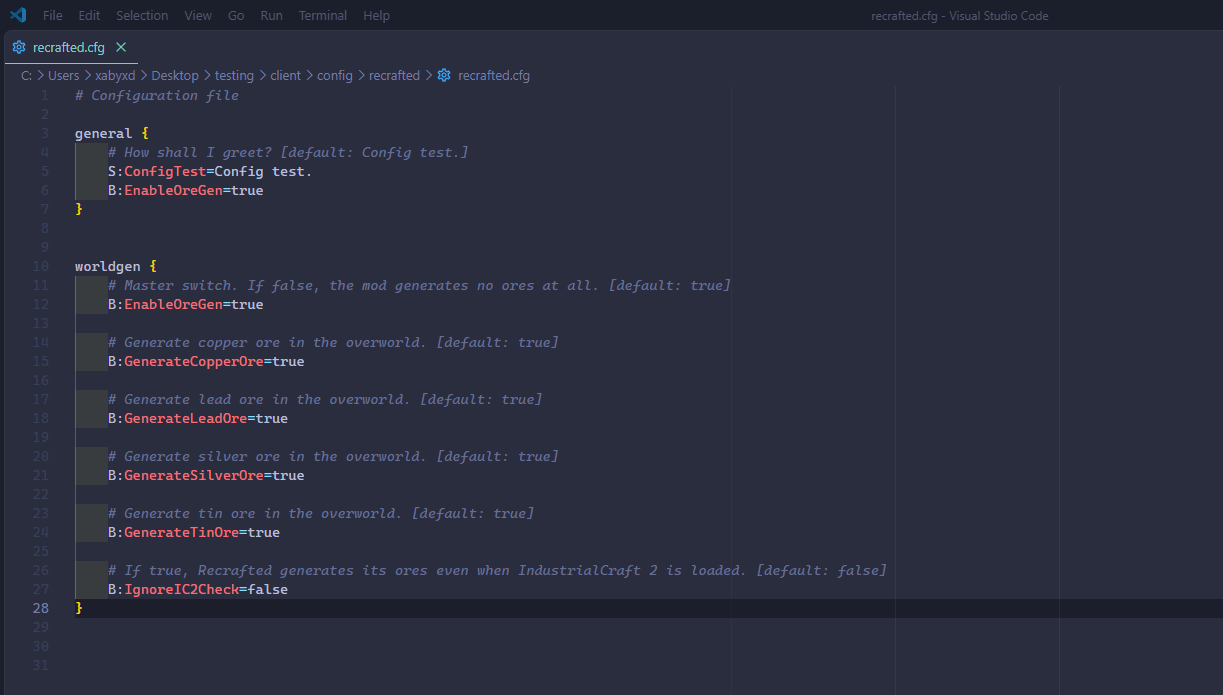The image size is (1223, 695).
Task: Open the Users breadcrumb segment
Action: click(x=64, y=75)
